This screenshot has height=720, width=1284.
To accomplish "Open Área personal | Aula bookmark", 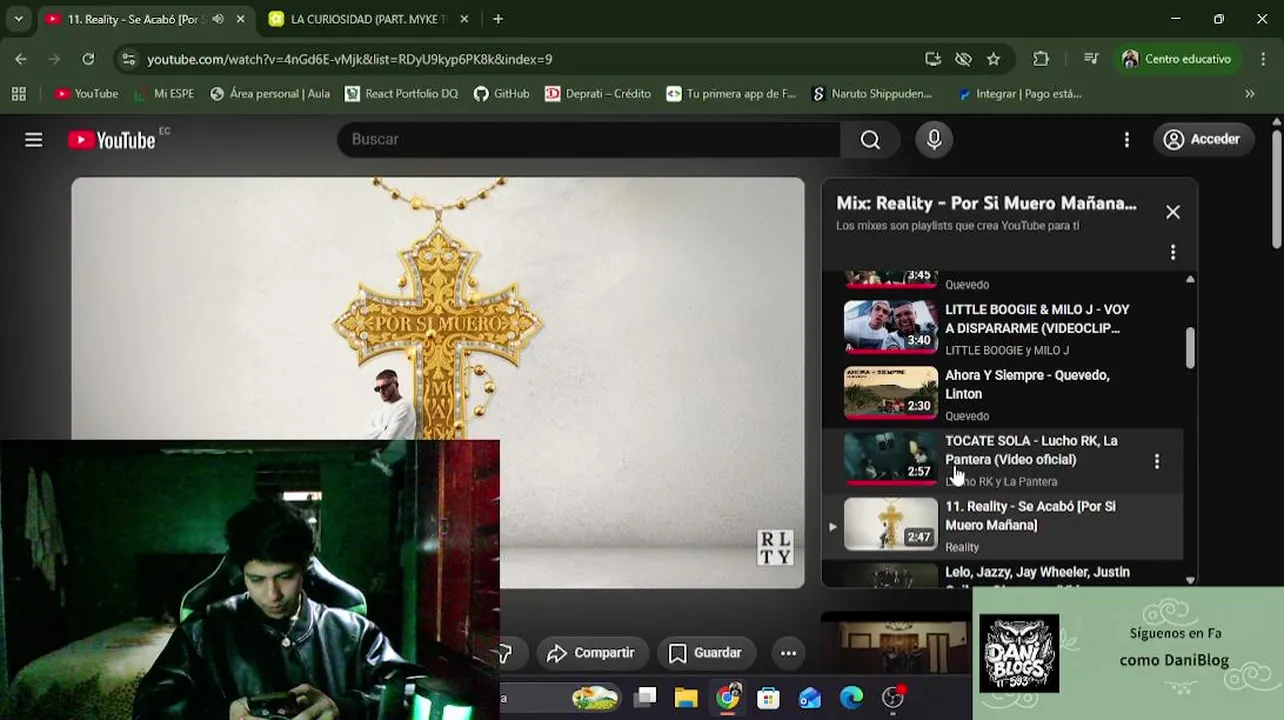I will (x=270, y=94).
